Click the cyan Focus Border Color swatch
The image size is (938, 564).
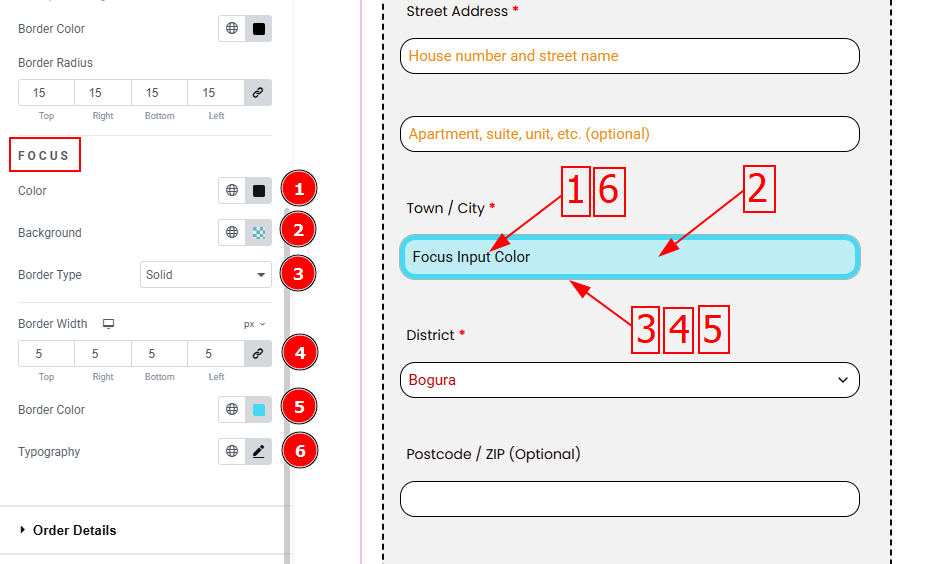coord(258,410)
